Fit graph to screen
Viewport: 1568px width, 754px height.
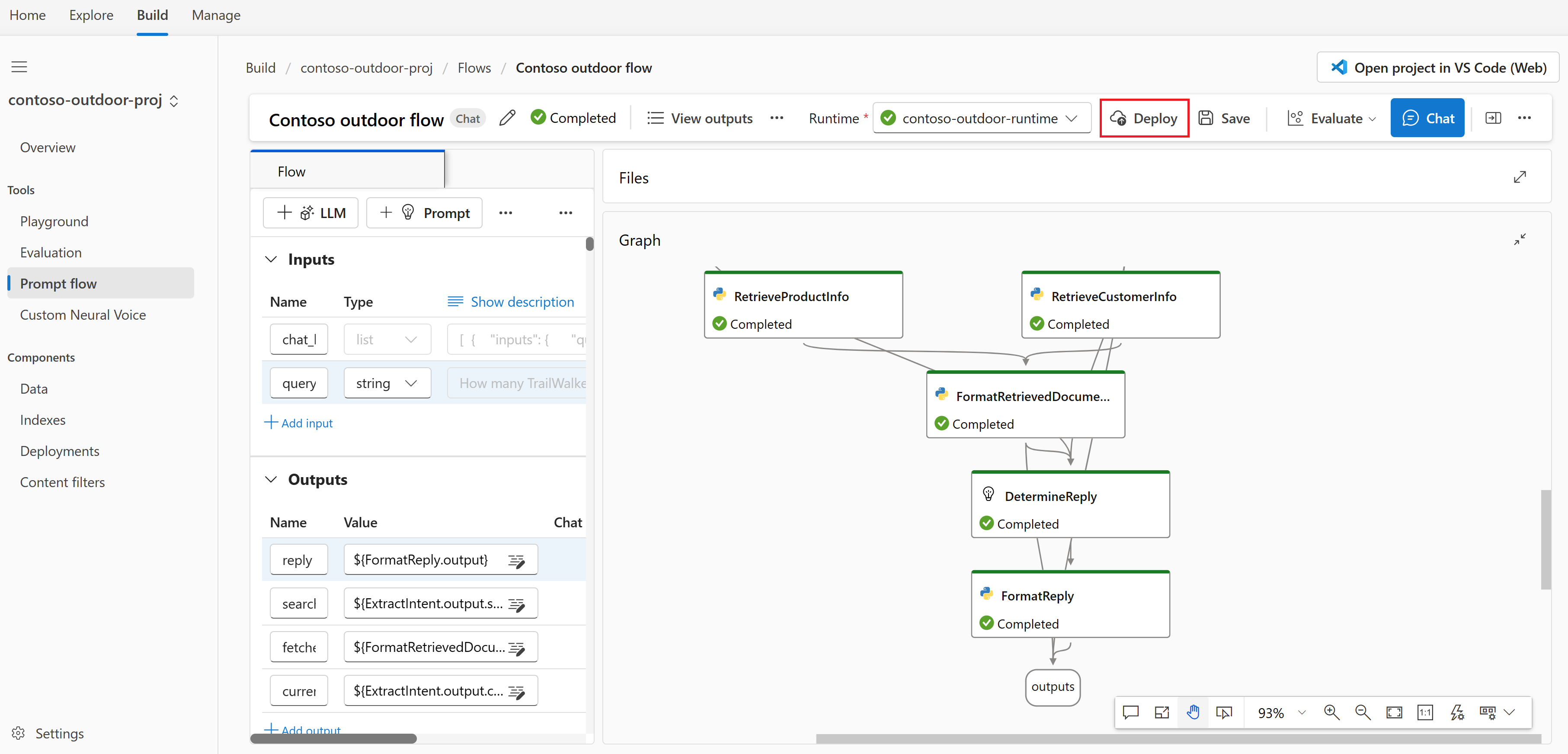point(1394,712)
